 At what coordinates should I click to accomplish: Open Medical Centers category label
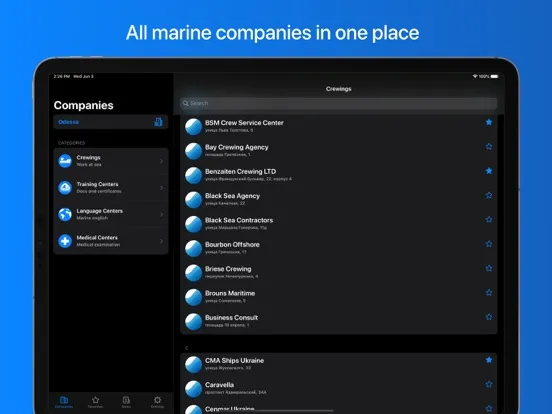pyautogui.click(x=97, y=238)
